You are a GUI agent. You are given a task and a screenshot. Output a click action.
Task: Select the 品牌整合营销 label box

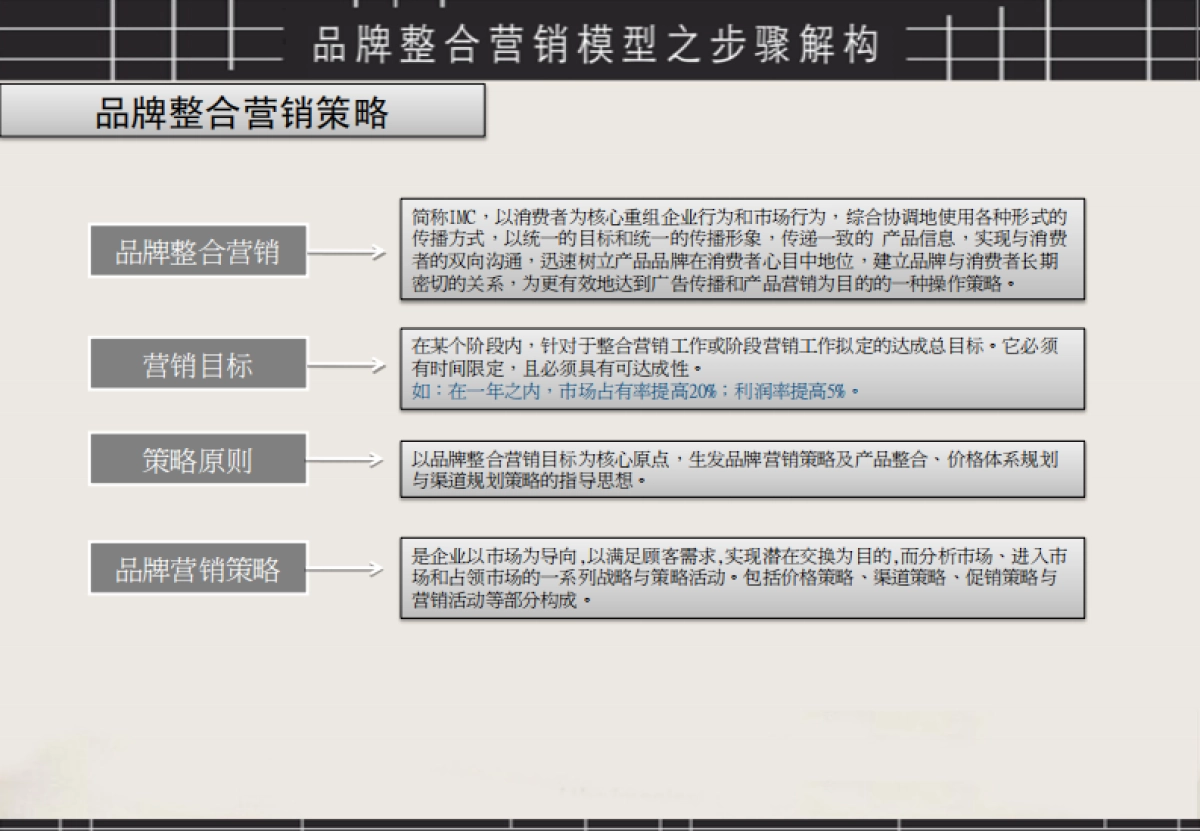pos(200,251)
